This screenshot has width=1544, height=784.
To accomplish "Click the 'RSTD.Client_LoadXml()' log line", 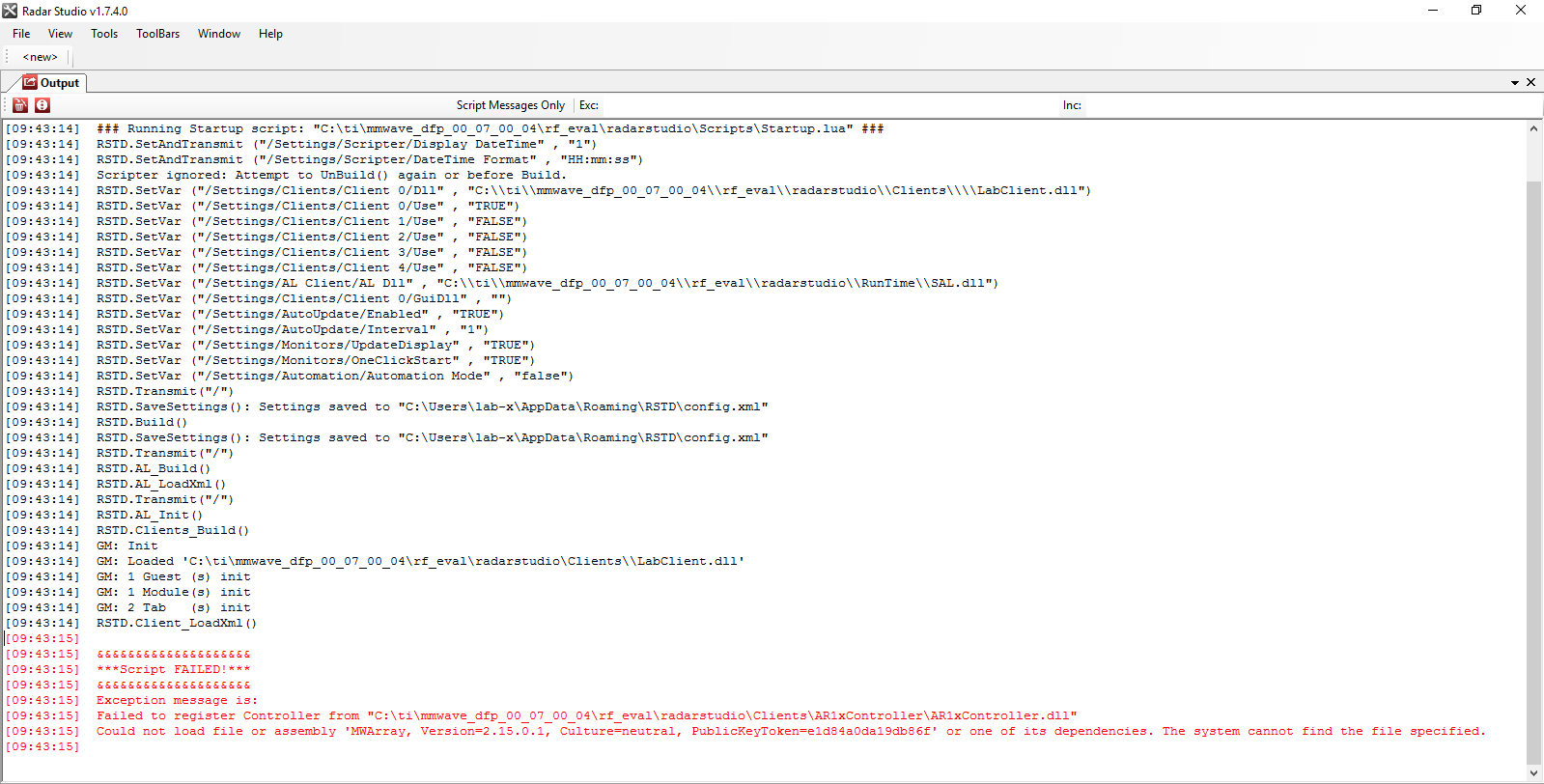I will tap(177, 623).
